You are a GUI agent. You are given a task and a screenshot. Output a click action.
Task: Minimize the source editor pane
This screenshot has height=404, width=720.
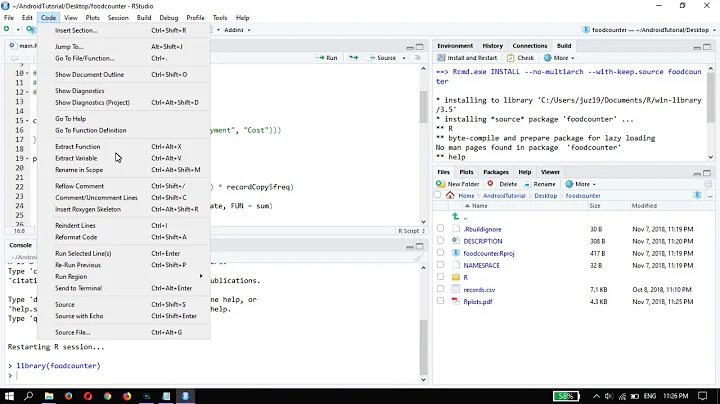(x=410, y=47)
